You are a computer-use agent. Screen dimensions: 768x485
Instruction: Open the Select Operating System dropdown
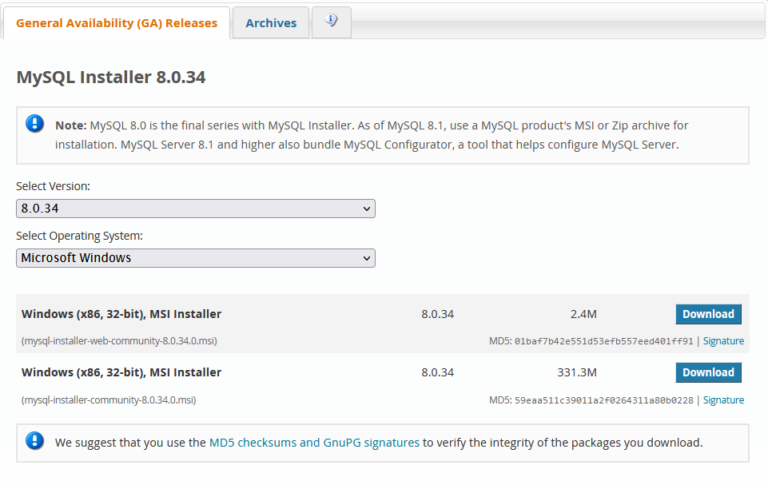[196, 258]
